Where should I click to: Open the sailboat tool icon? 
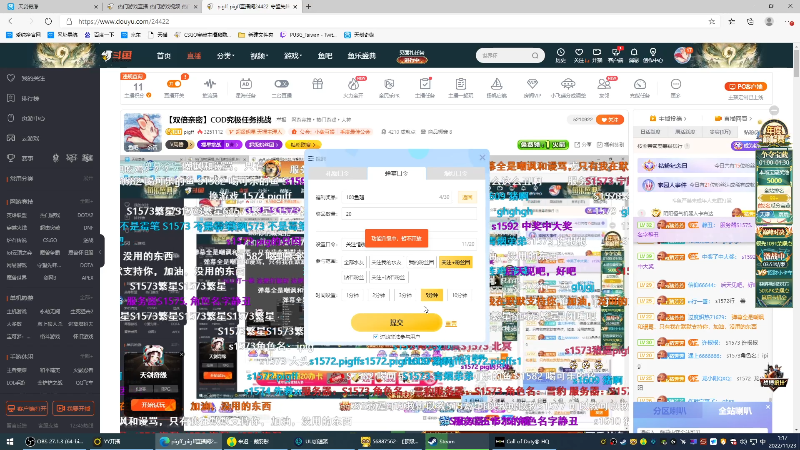[496, 84]
